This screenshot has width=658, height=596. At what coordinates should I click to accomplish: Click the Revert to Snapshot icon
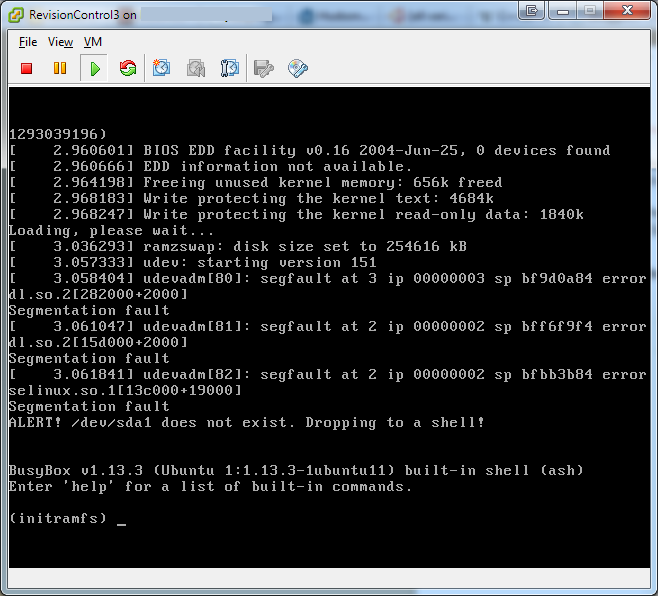196,68
